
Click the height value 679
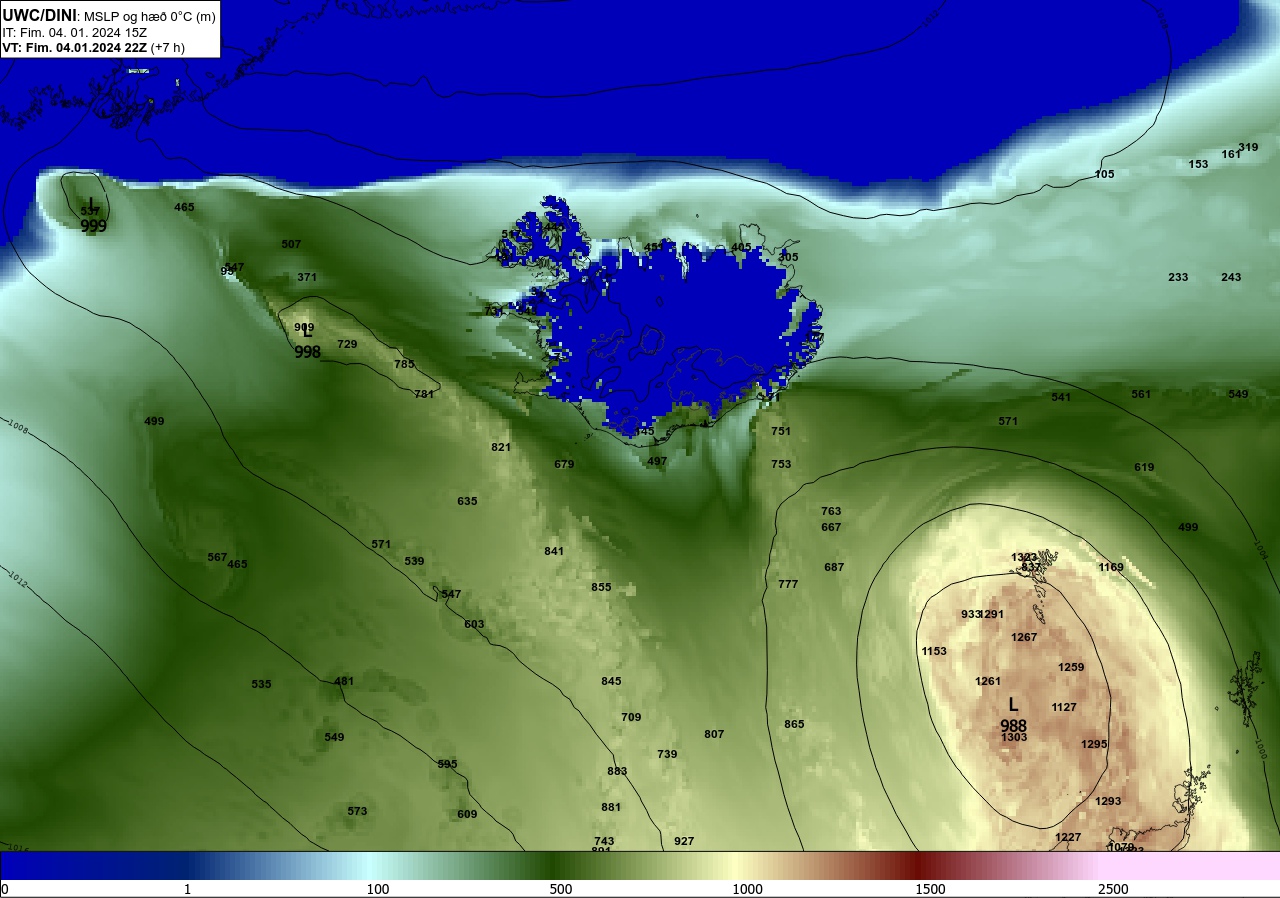(564, 464)
